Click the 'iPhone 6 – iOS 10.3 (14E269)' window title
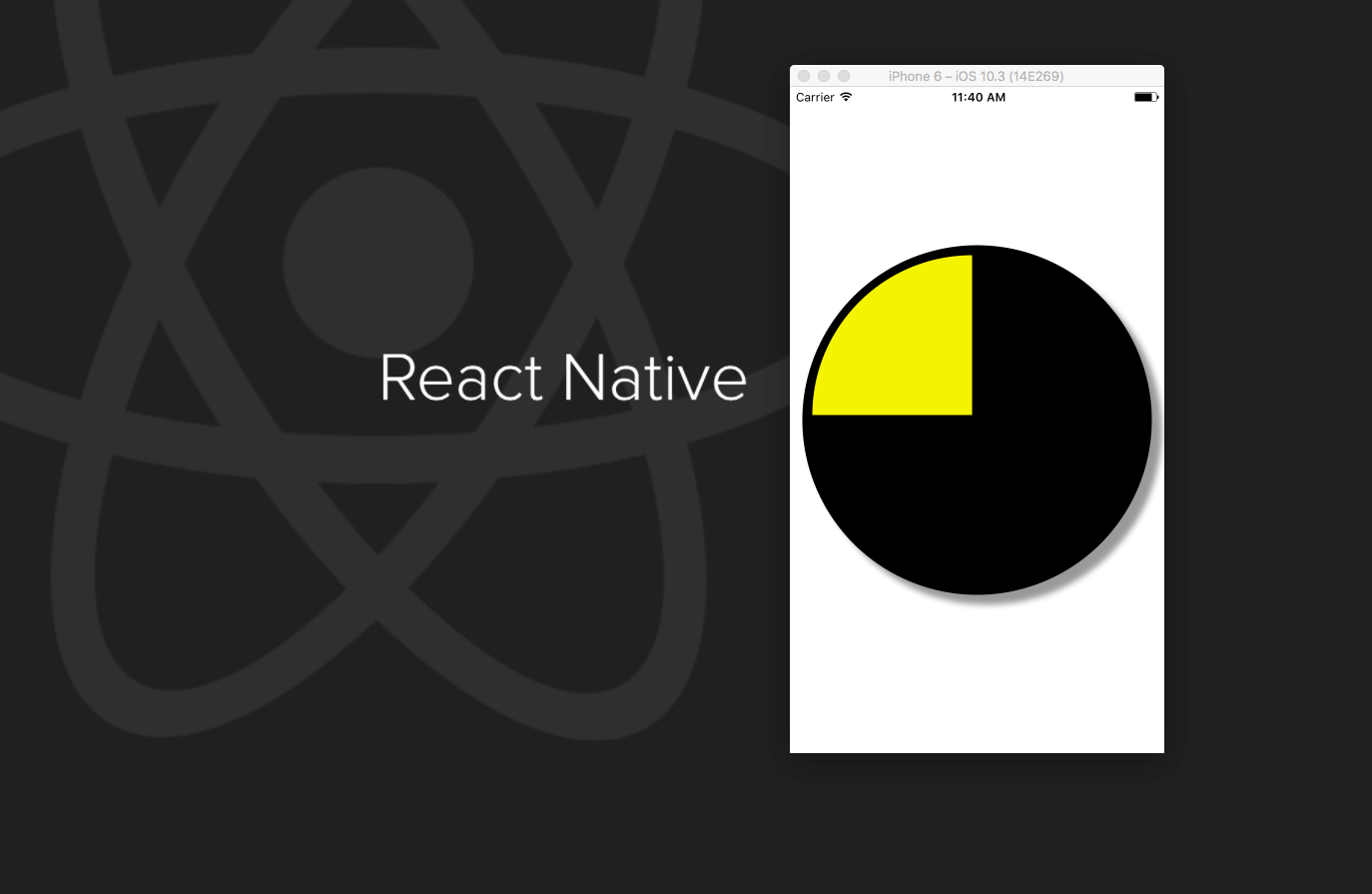Viewport: 1372px width, 894px height. (x=976, y=76)
